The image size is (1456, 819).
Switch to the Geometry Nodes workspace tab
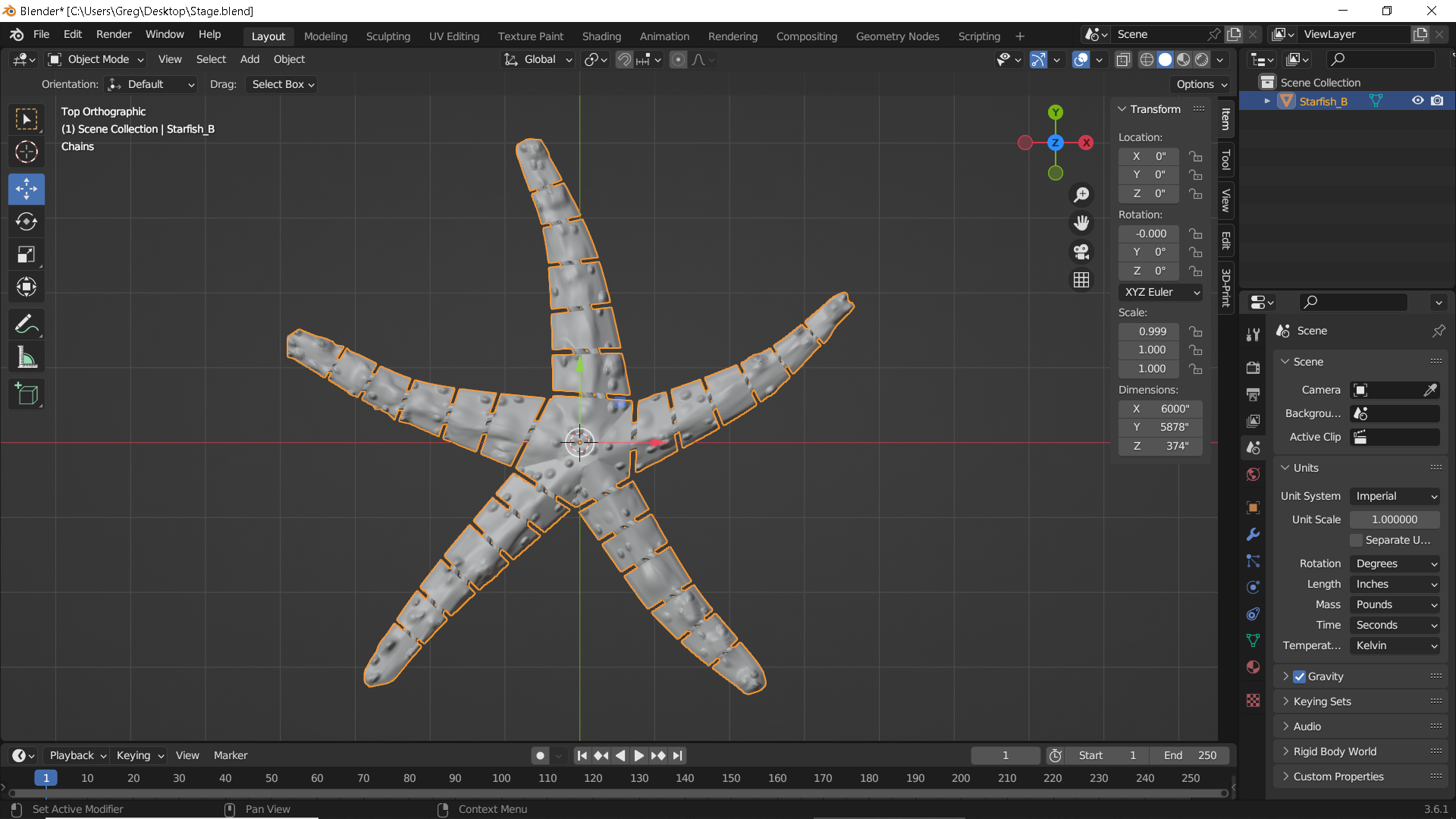pyautogui.click(x=898, y=36)
